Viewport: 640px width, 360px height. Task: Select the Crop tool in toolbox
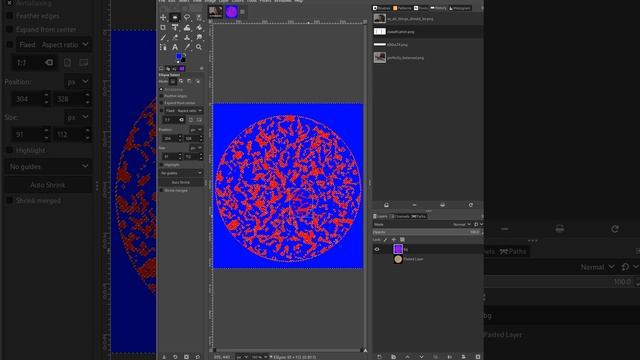[163, 27]
